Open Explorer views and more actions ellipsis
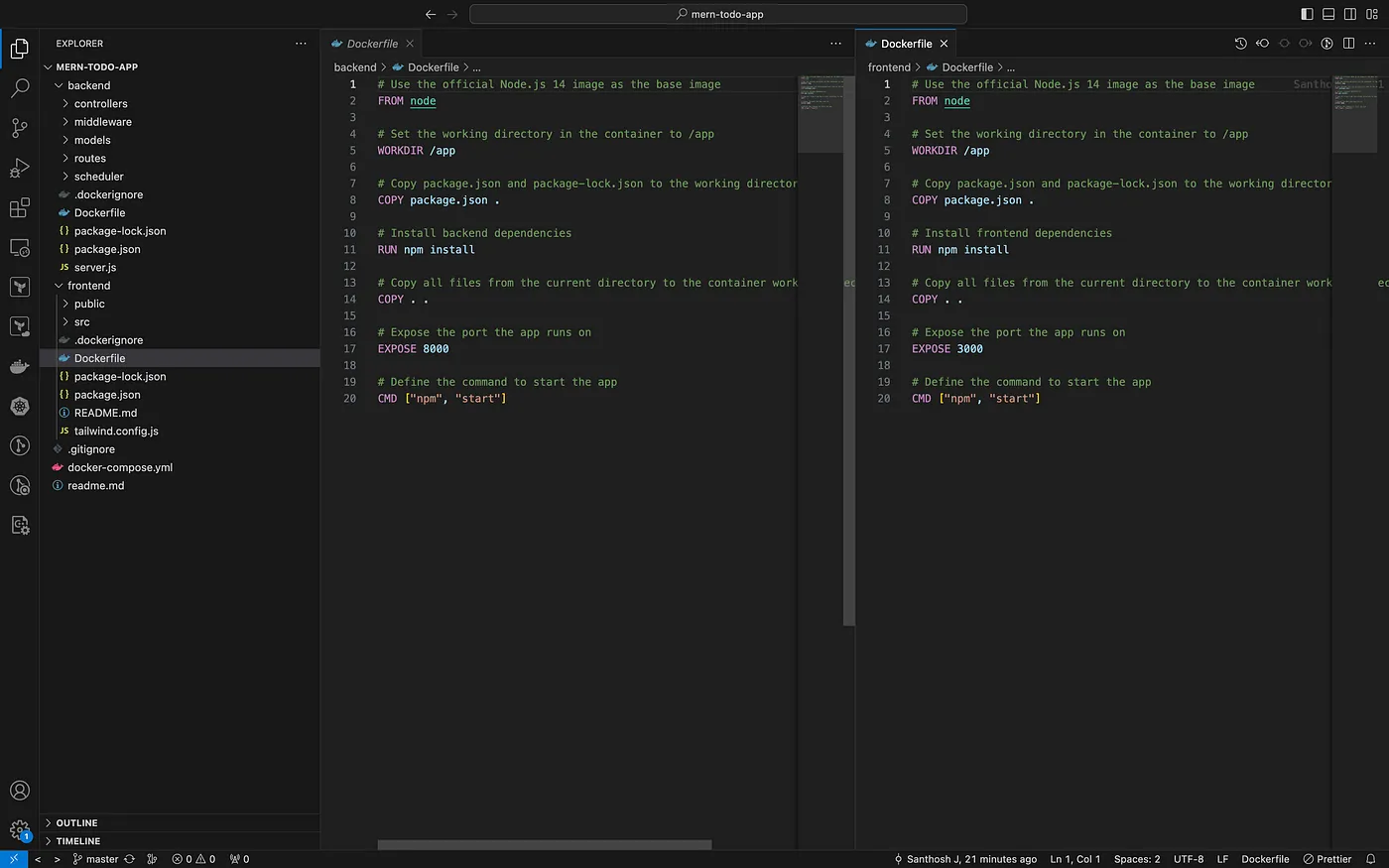 (x=301, y=44)
